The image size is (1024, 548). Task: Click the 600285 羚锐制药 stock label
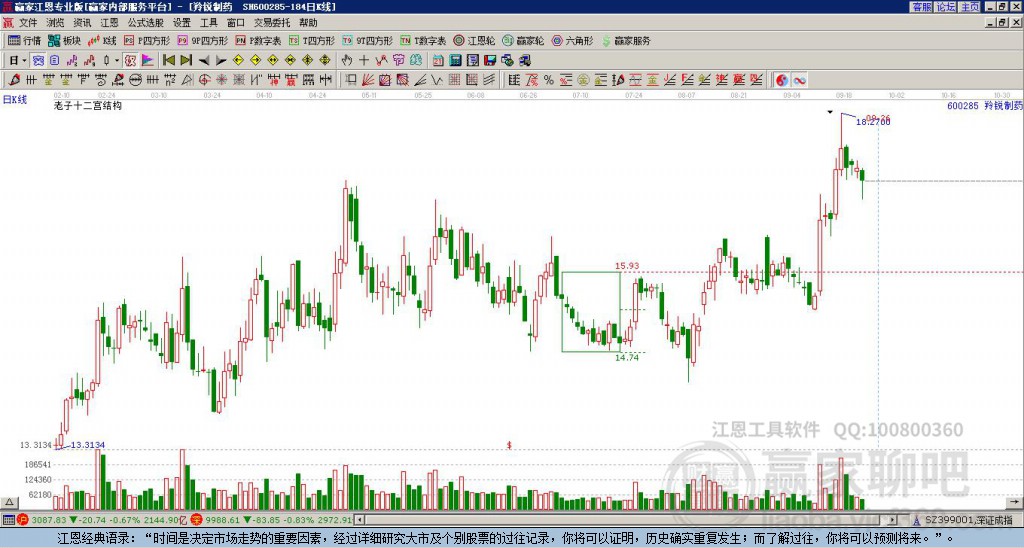pos(985,105)
